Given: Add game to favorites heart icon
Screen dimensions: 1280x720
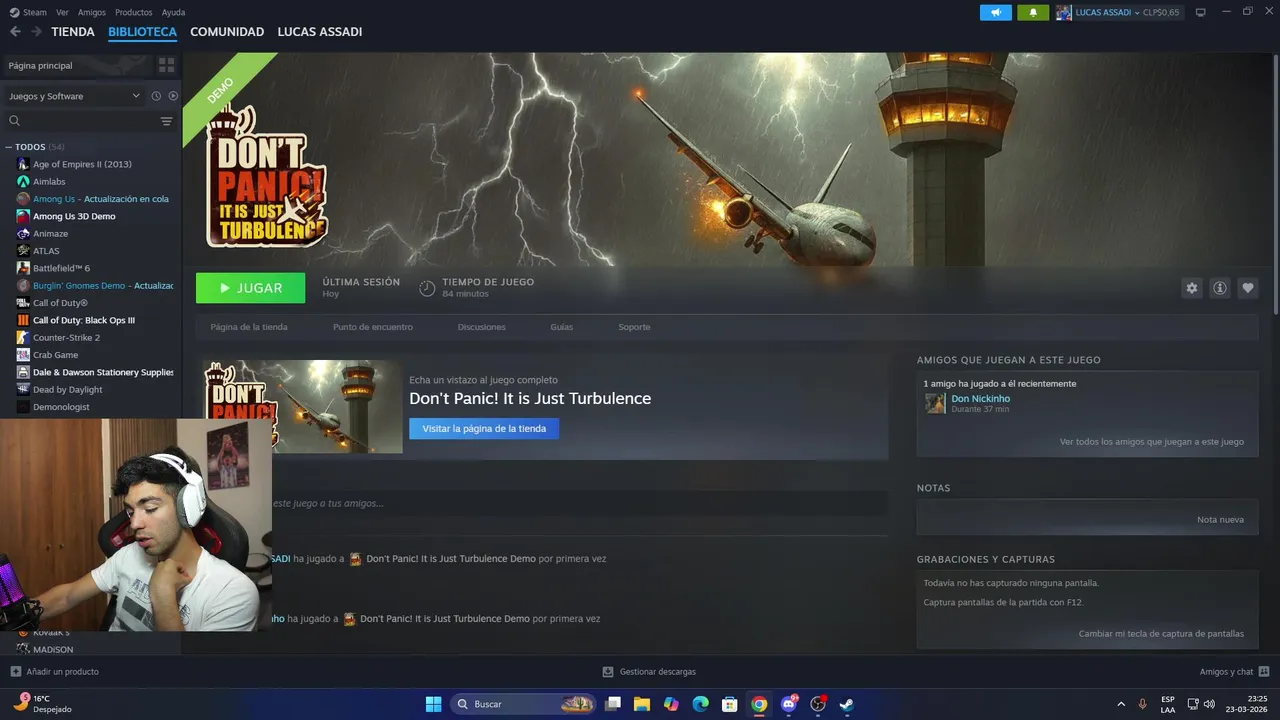Looking at the screenshot, I should coord(1247,288).
